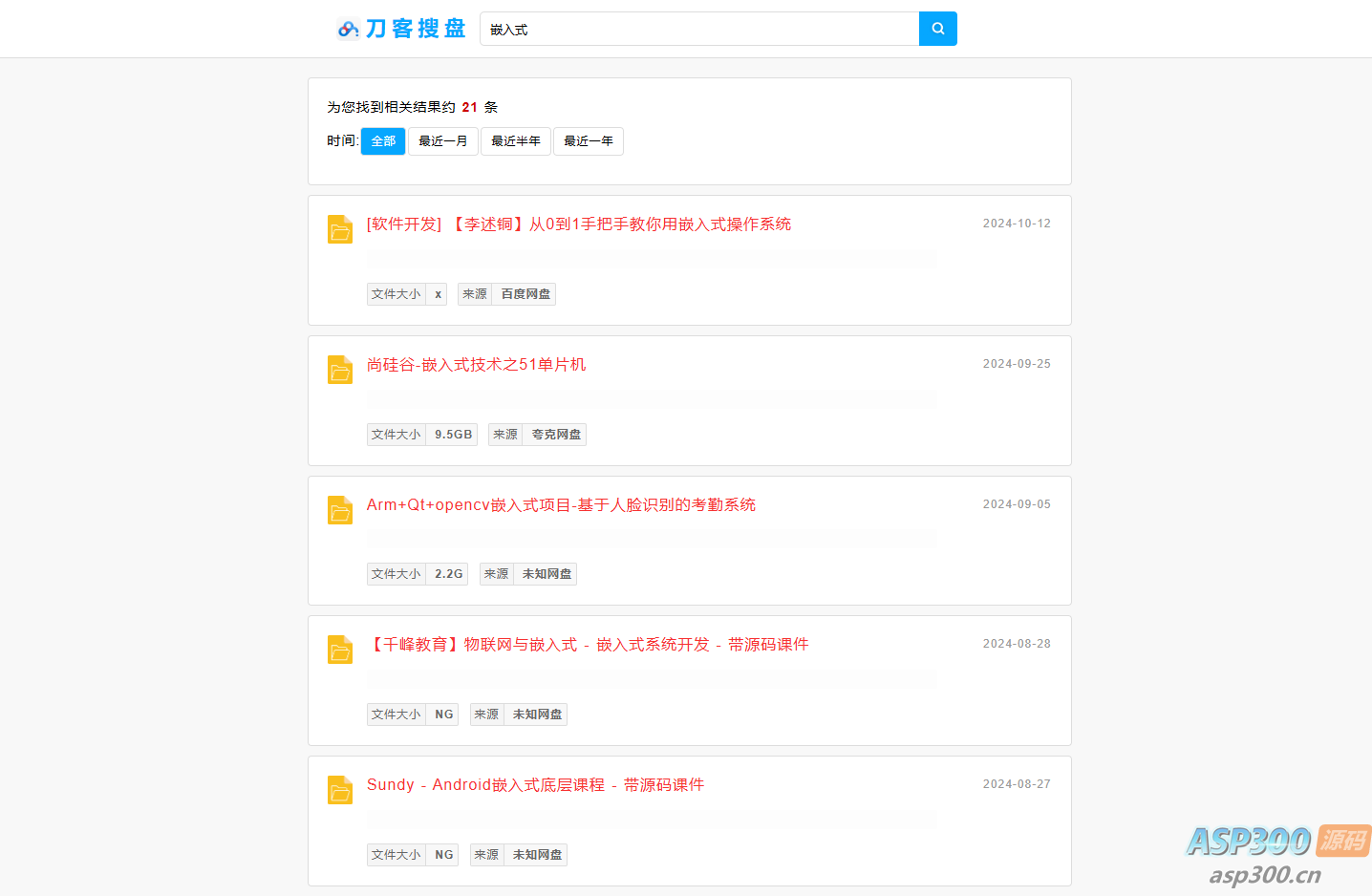The height and width of the screenshot is (896, 1372).
Task: Filter results by 最近一月
Action: click(x=442, y=141)
